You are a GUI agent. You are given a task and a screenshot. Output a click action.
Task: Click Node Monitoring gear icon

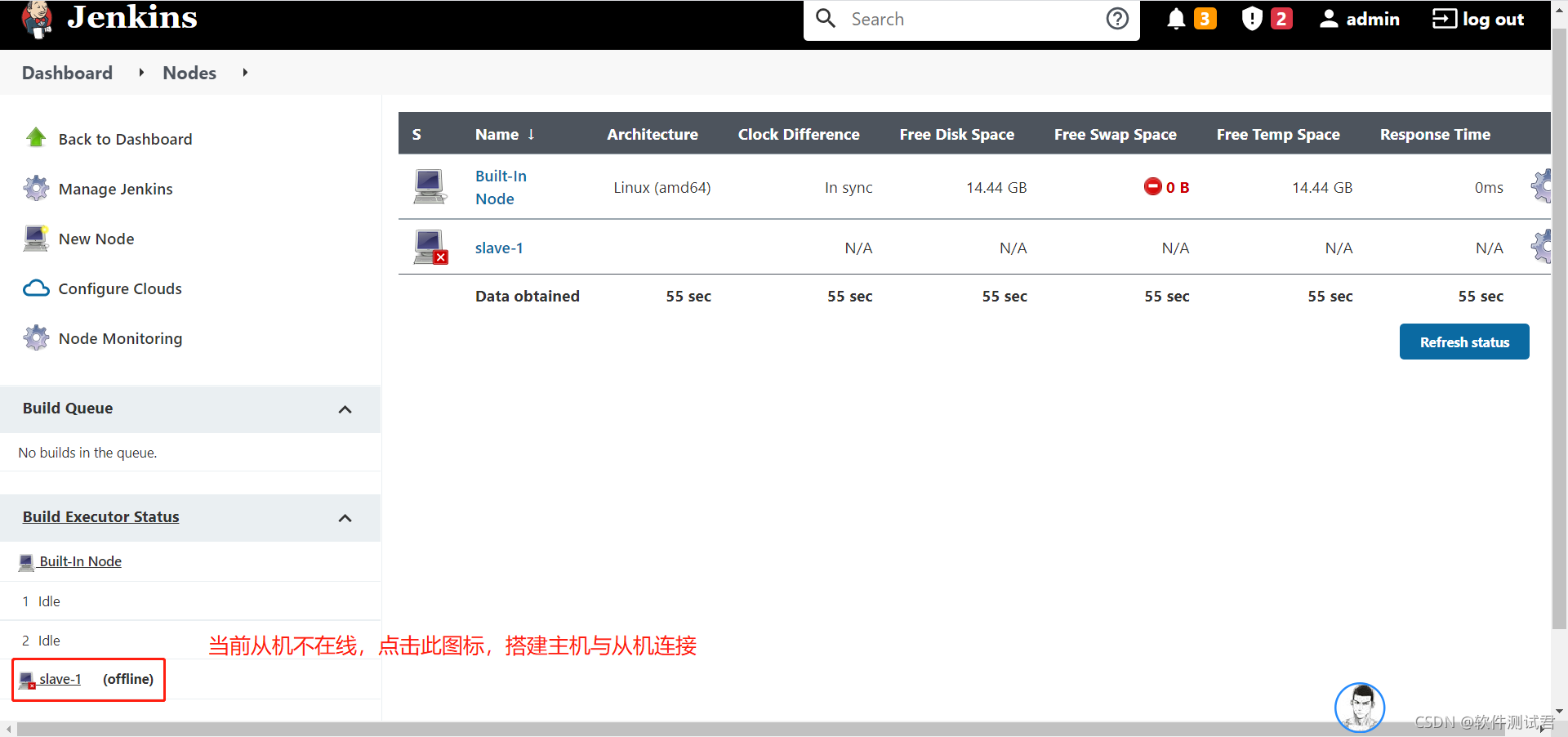36,337
